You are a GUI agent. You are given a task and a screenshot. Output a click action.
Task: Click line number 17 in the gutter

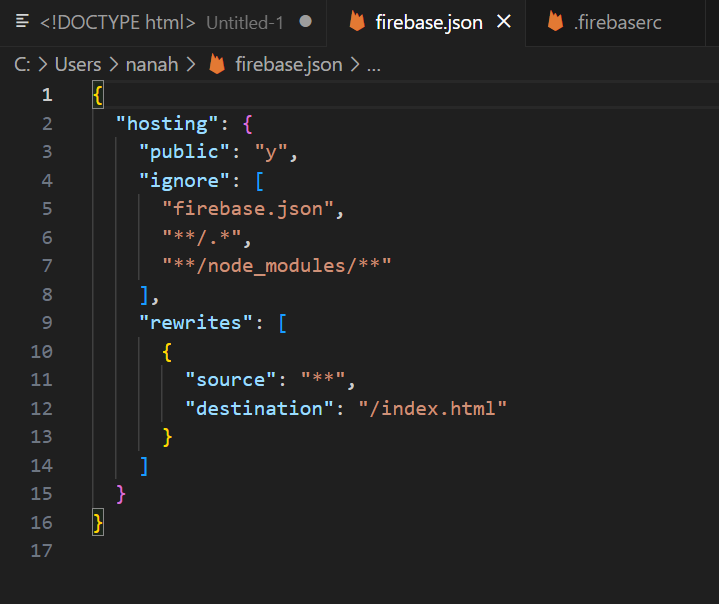click(x=42, y=551)
